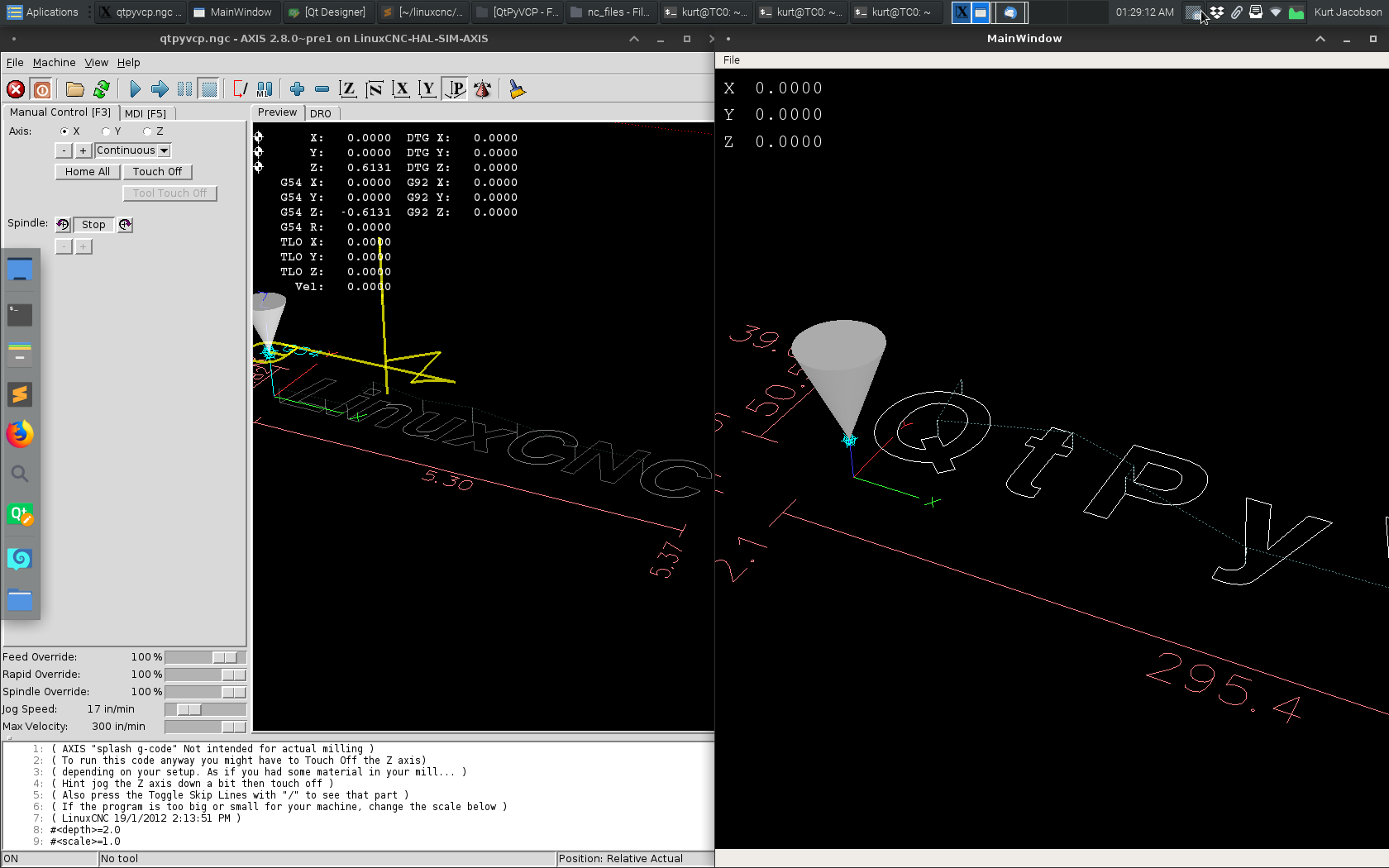The width and height of the screenshot is (1389, 868).
Task: Switch to the Front view Y icon
Action: (427, 89)
